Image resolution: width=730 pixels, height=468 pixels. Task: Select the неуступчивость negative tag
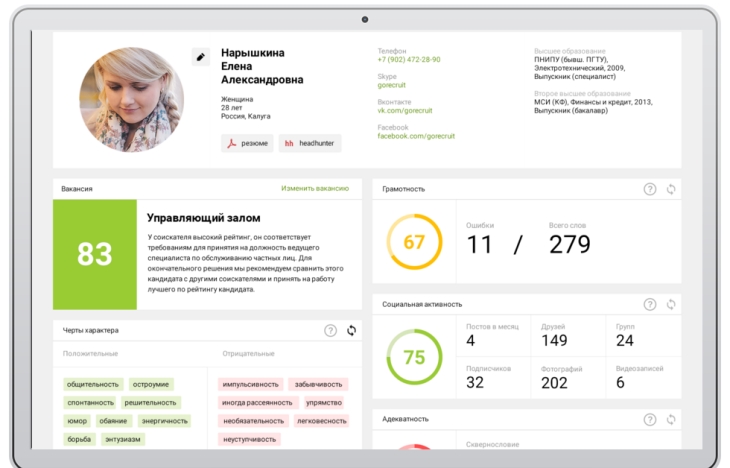coord(249,439)
